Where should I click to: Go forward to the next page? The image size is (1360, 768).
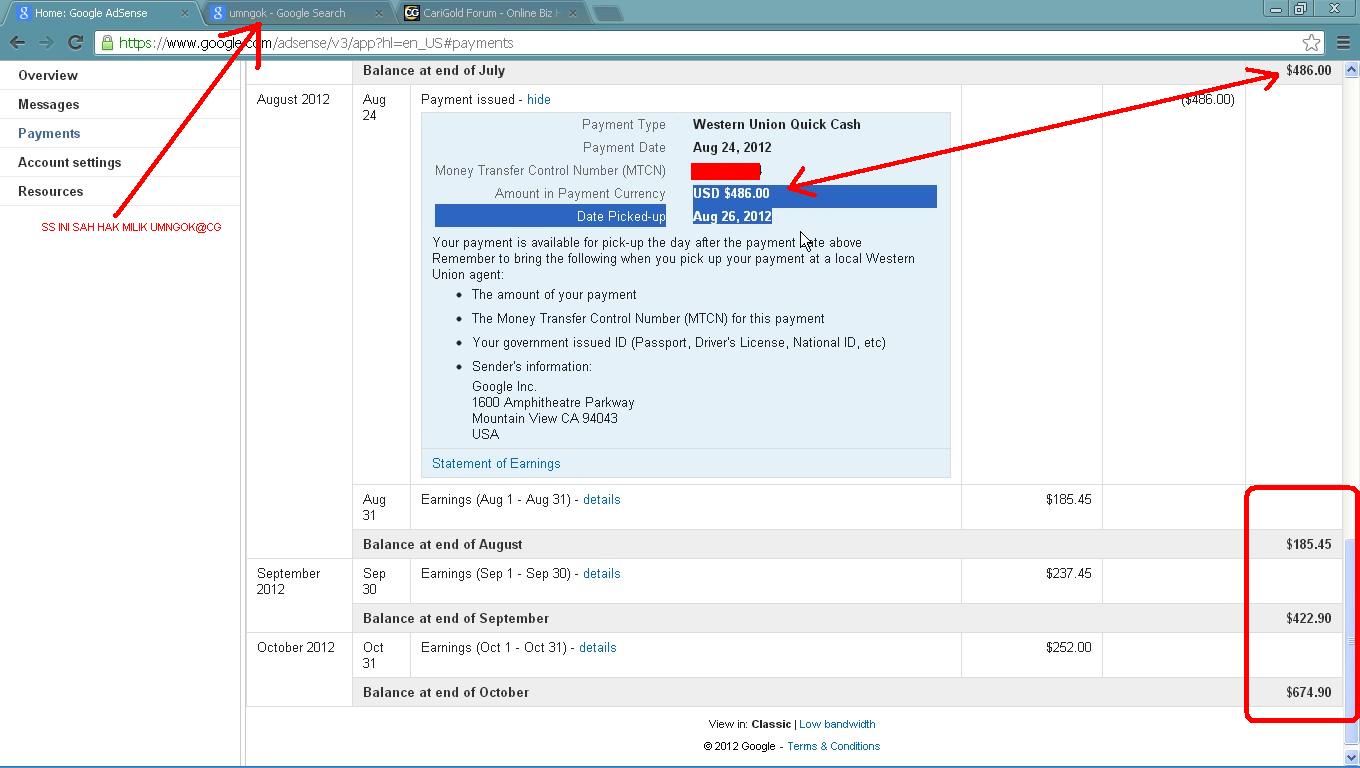coord(46,42)
